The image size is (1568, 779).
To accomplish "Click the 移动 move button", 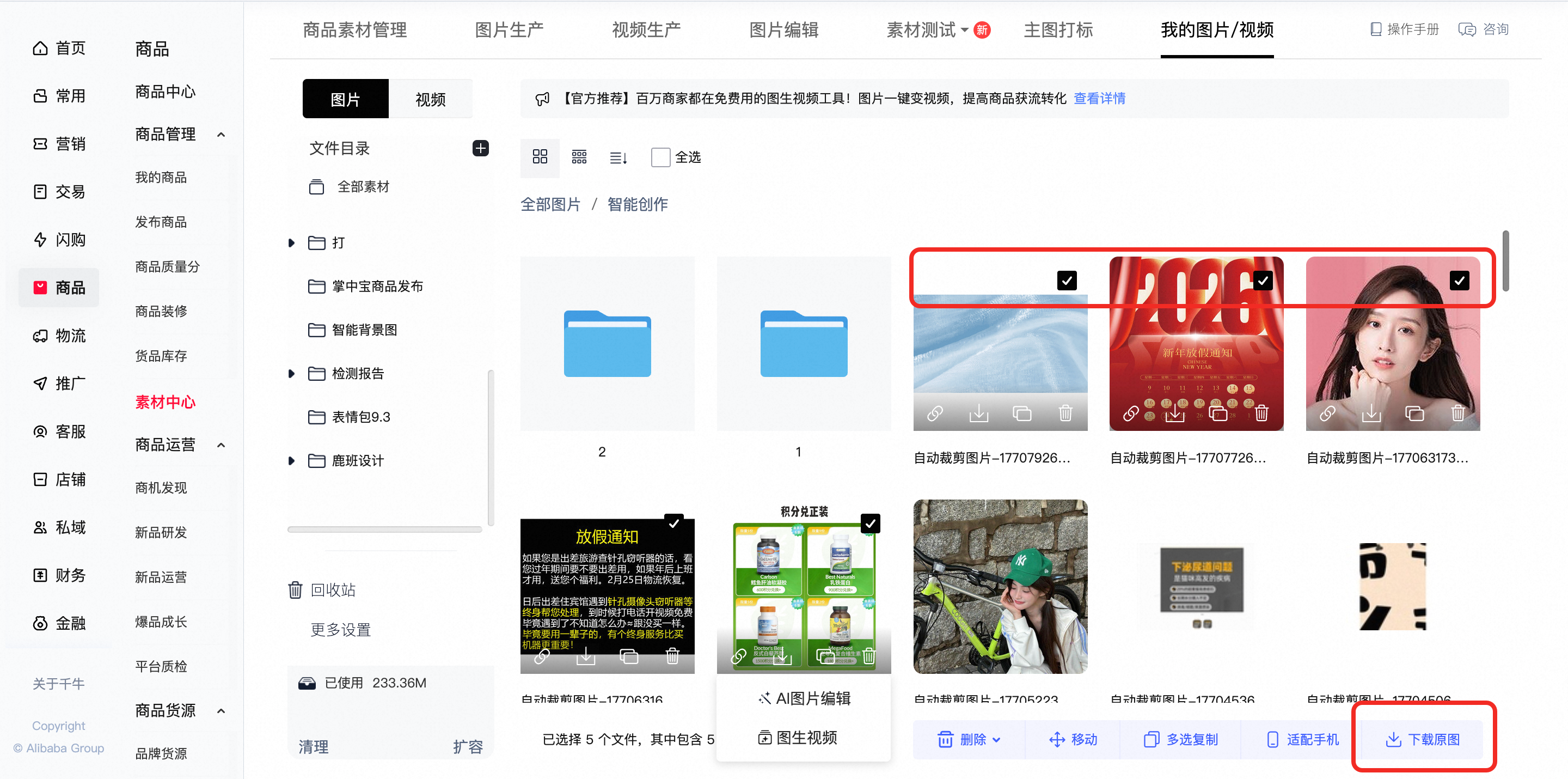I will [x=1073, y=739].
